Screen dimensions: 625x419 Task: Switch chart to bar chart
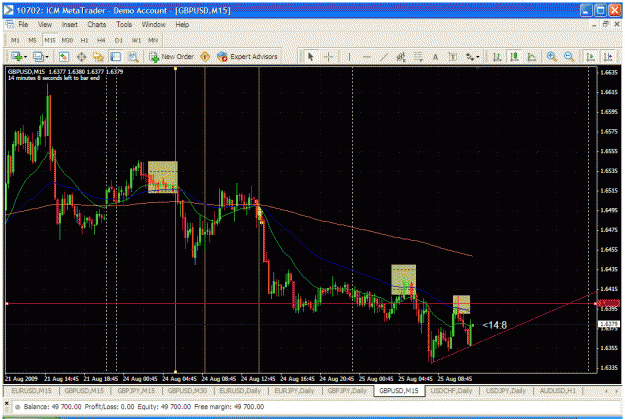[497, 57]
